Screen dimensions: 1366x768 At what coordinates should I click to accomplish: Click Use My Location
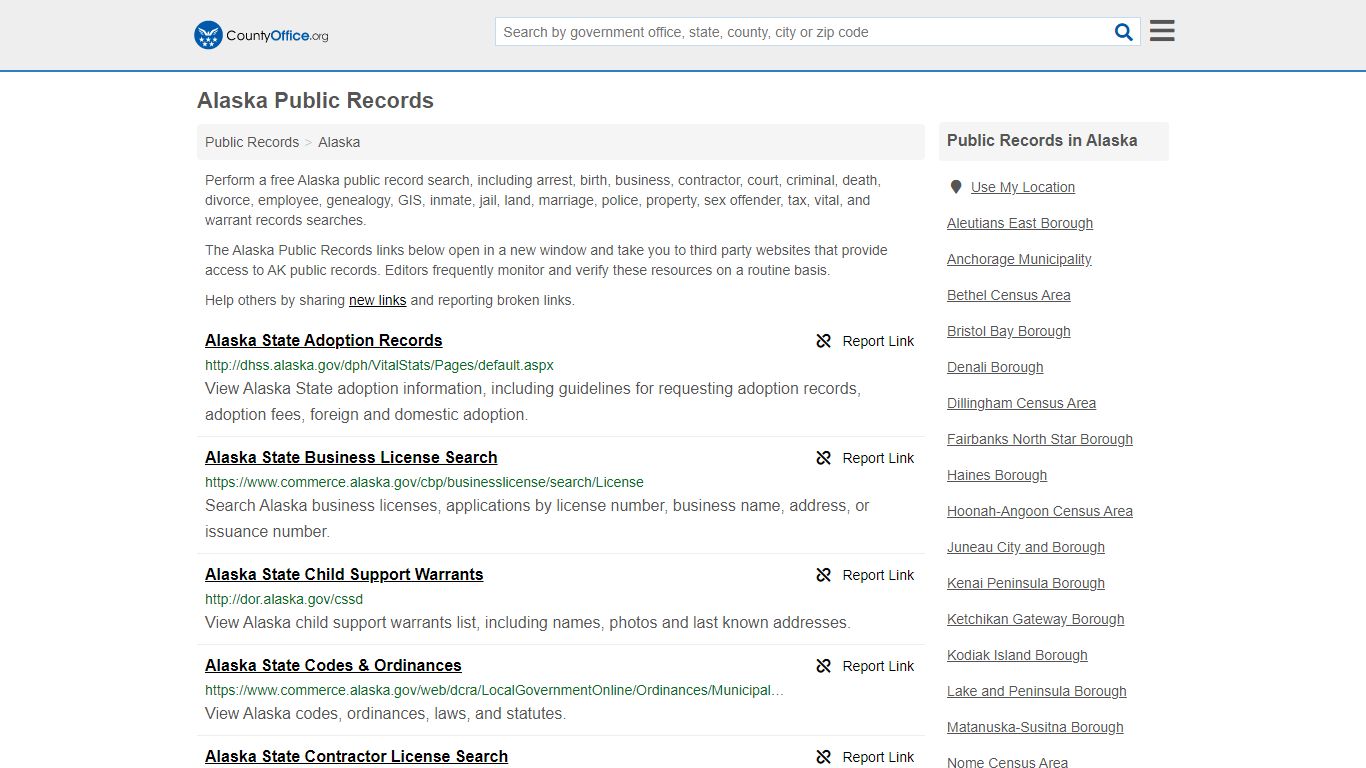coord(1023,187)
